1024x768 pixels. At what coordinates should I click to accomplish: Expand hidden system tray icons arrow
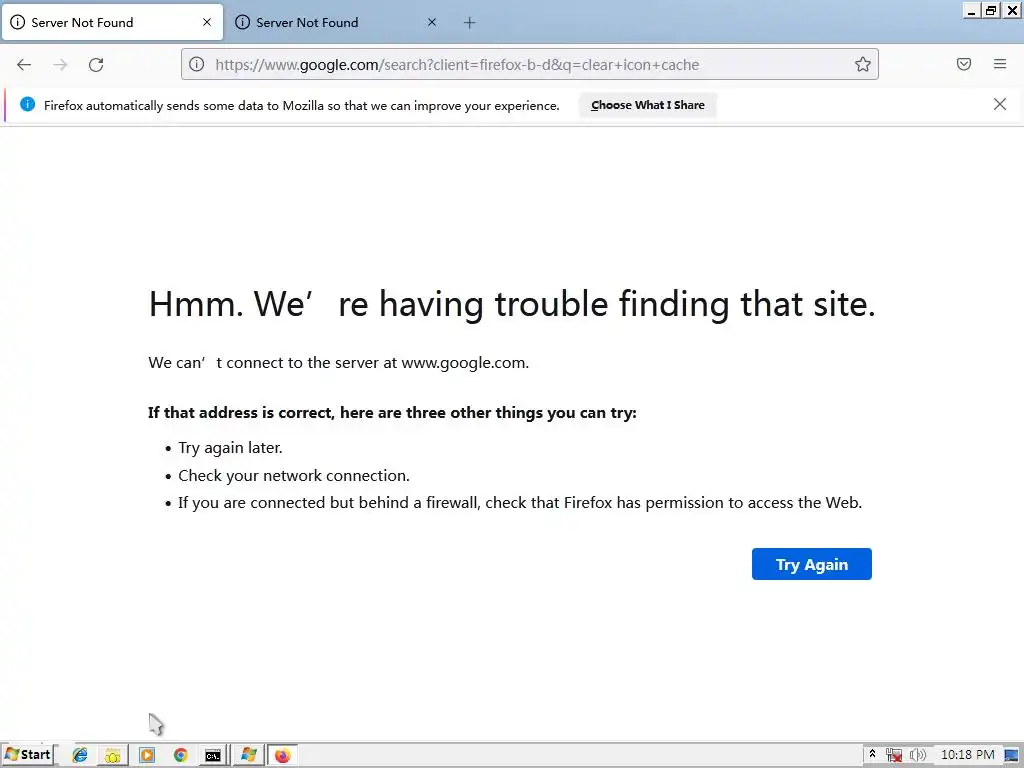(x=872, y=754)
